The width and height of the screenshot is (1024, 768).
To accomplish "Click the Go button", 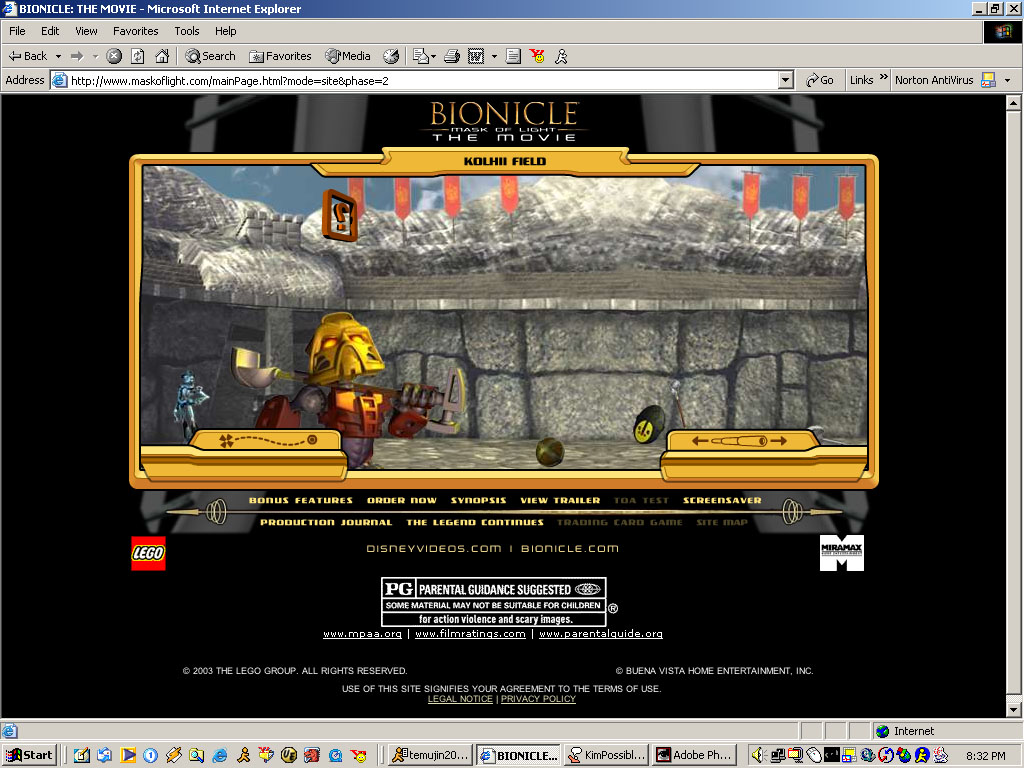I will coord(820,80).
